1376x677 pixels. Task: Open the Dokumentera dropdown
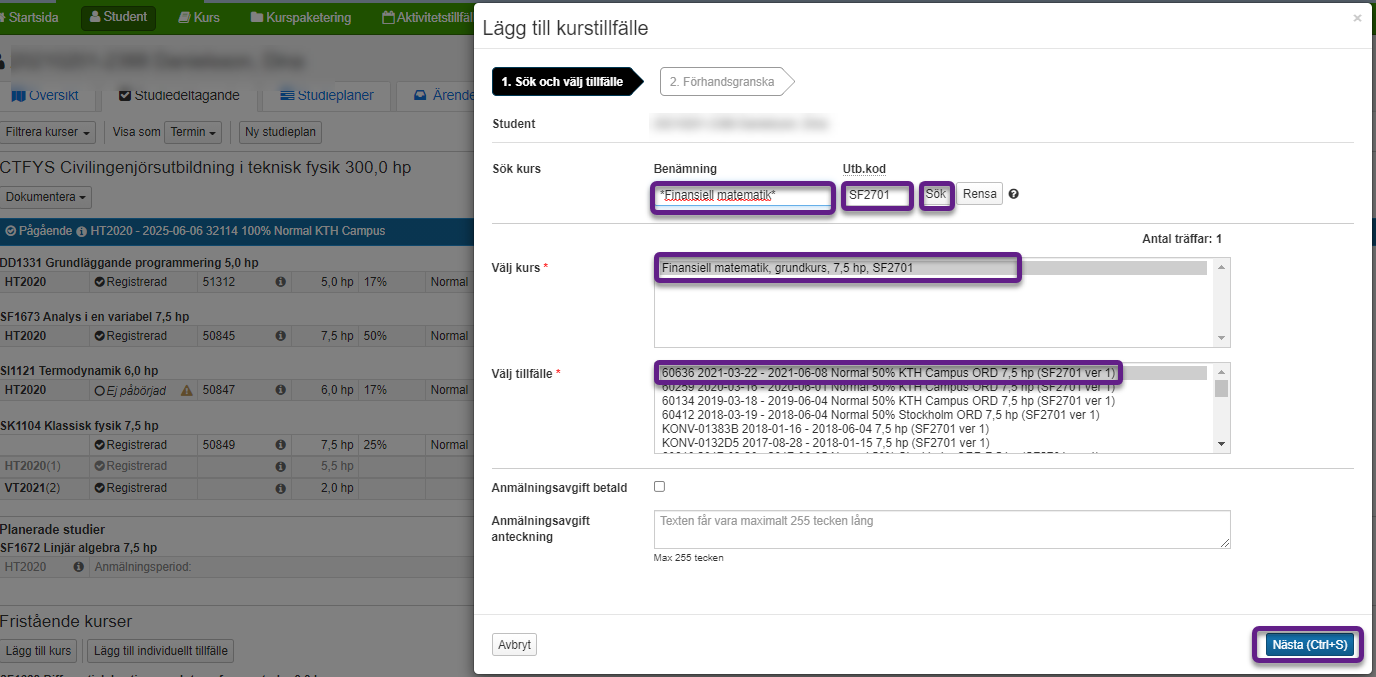coord(45,198)
